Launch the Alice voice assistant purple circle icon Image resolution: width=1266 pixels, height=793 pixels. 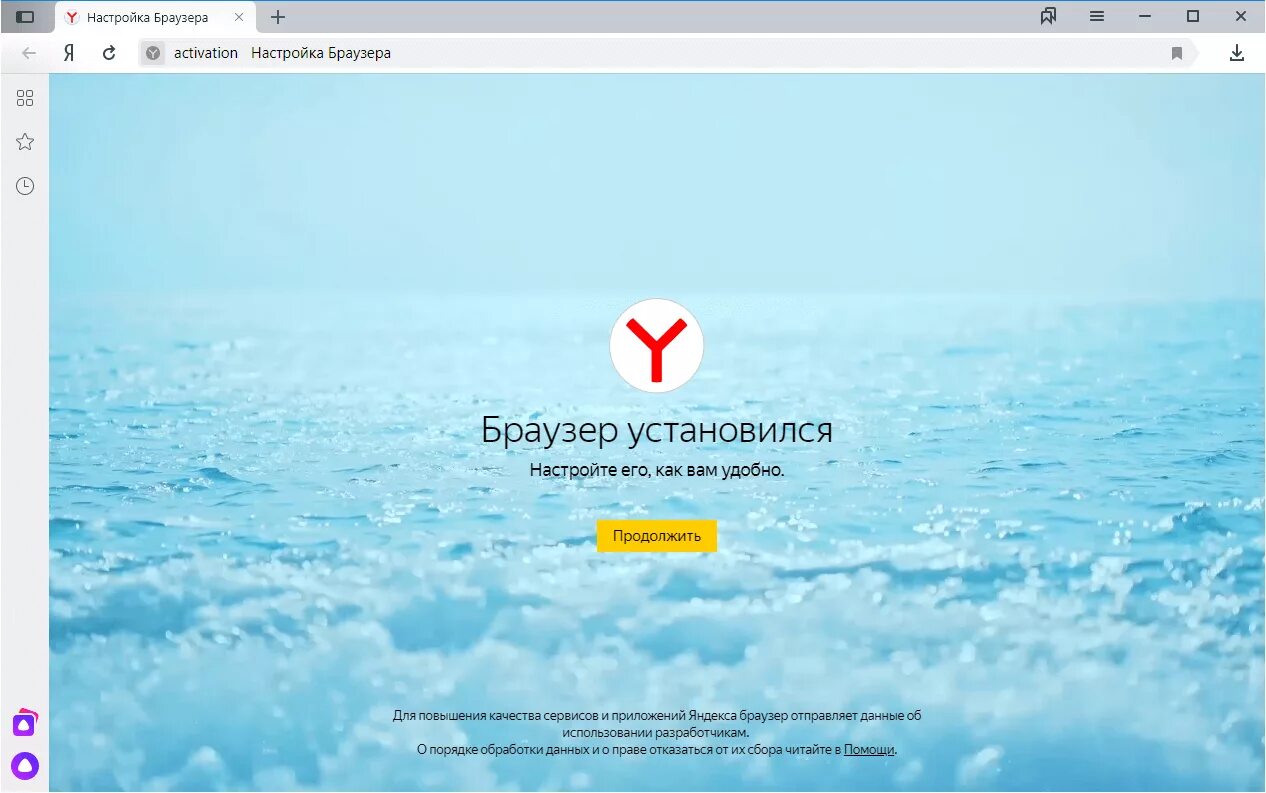25,766
